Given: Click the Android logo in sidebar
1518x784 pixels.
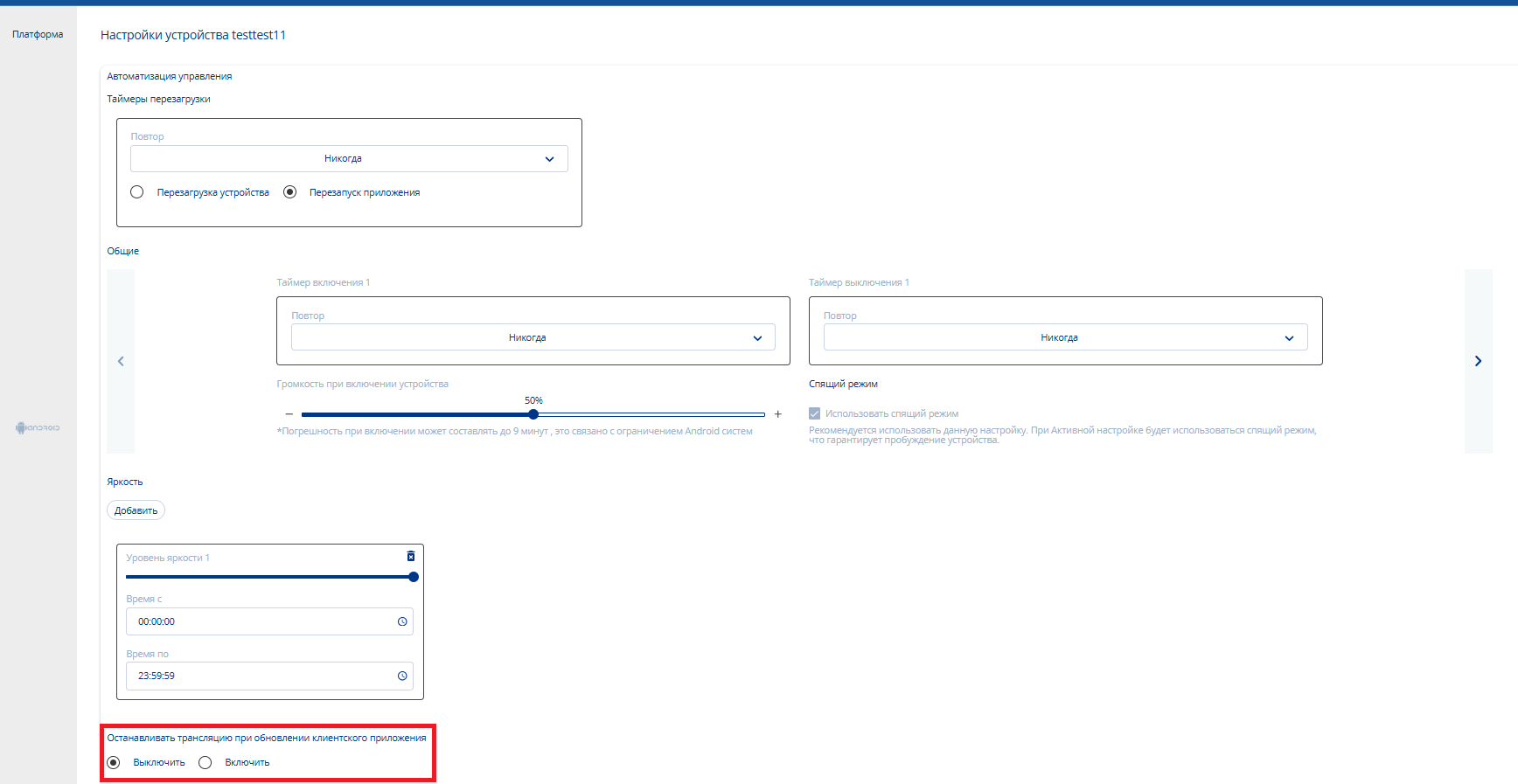Looking at the screenshot, I should pyautogui.click(x=38, y=427).
